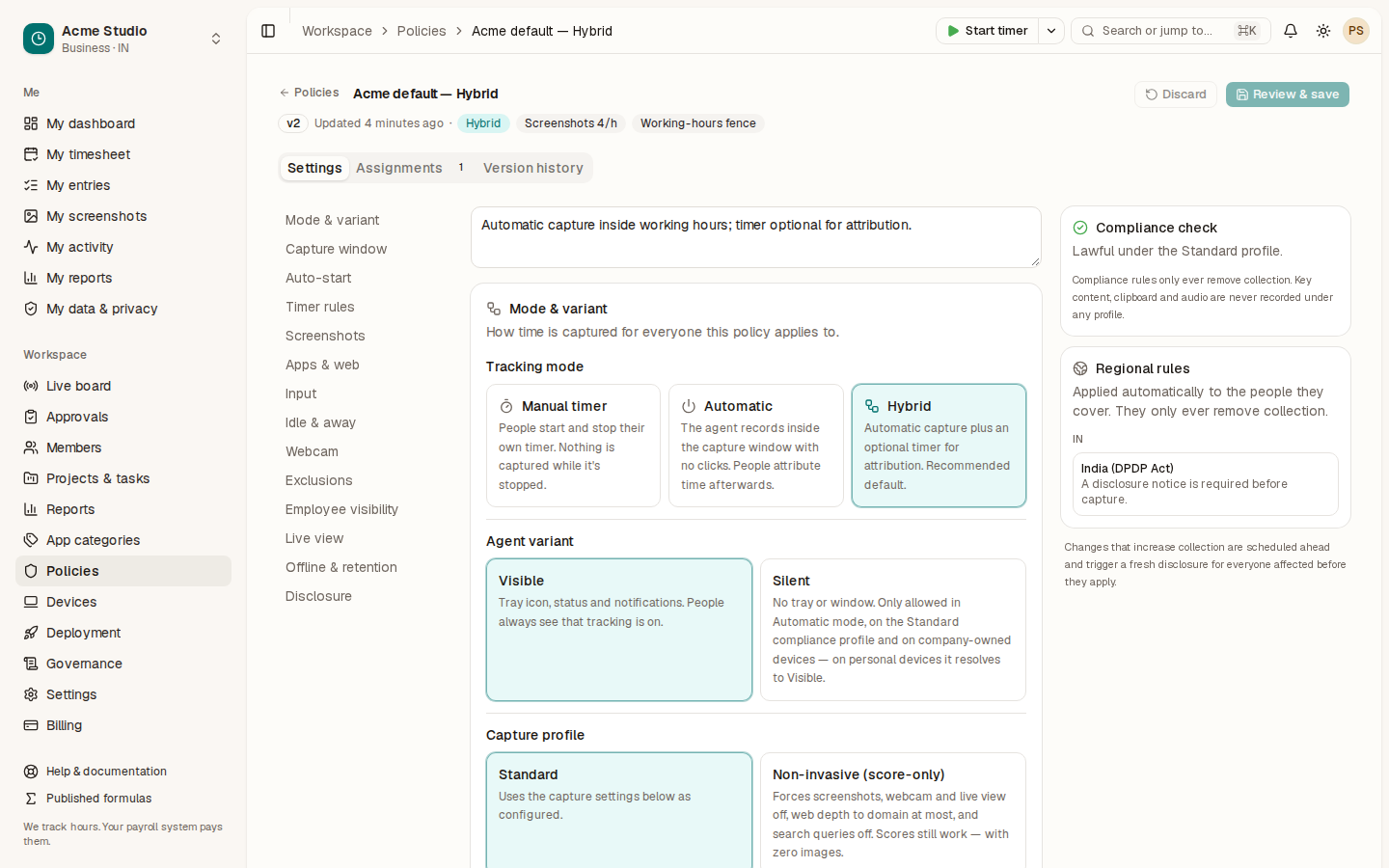This screenshot has height=868, width=1389.
Task: Click the Acme Studio clock logo
Action: pos(39,39)
